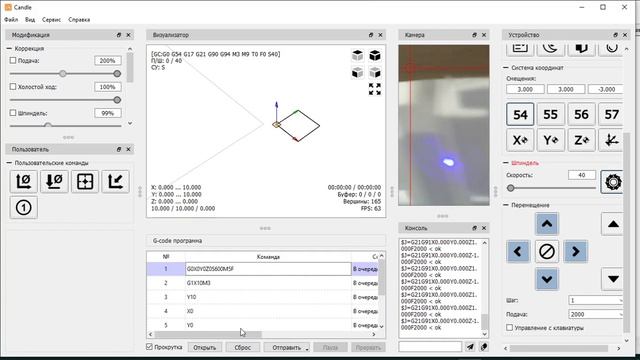Click the fit-to-view expand arrows icon

375,89
